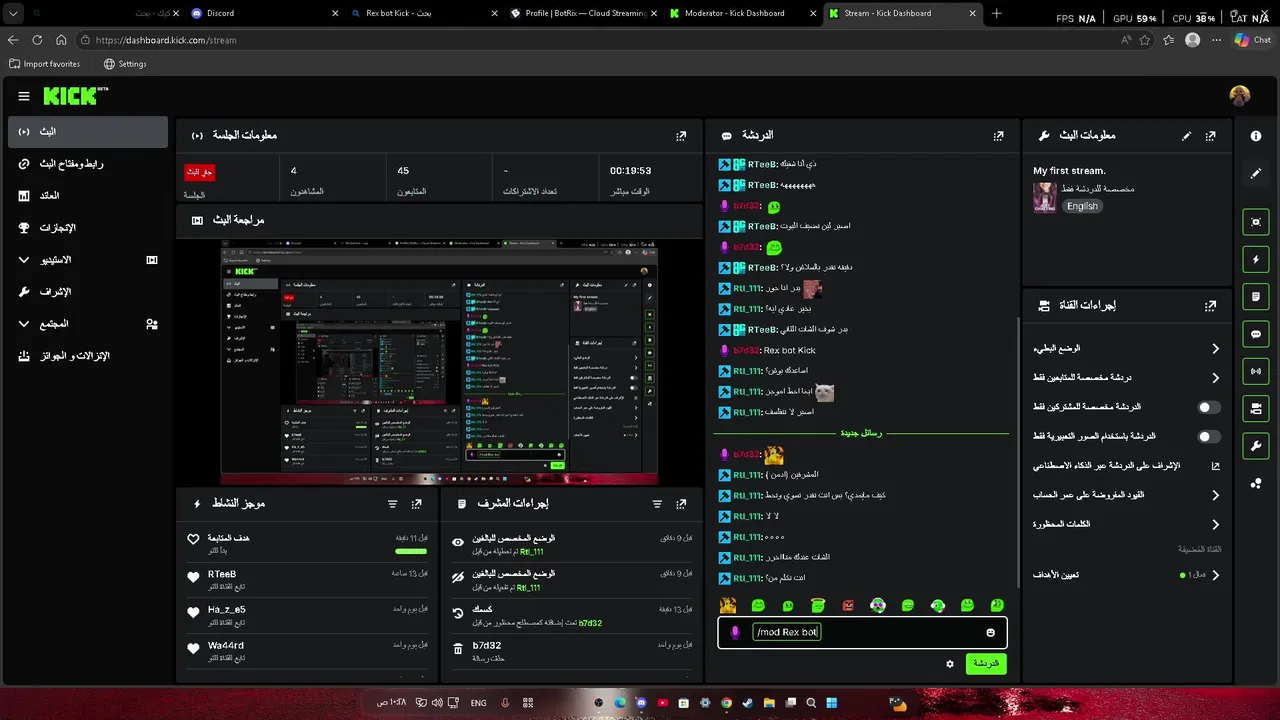Expand the Community section in left sidebar
Image resolution: width=1280 pixels, height=720 pixels.
click(88, 324)
